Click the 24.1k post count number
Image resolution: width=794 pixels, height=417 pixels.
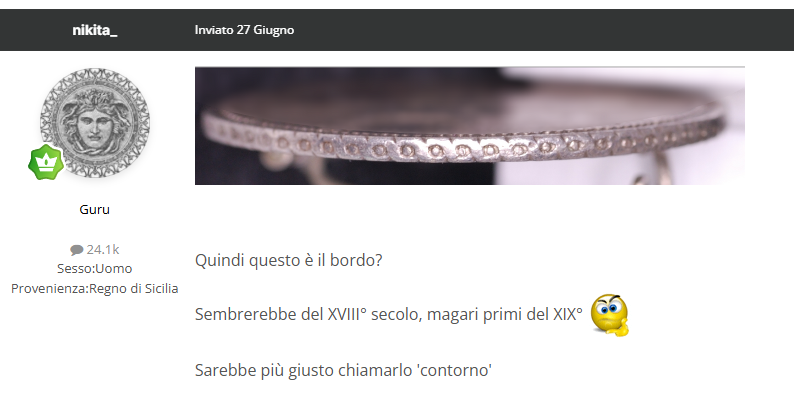[x=103, y=249]
